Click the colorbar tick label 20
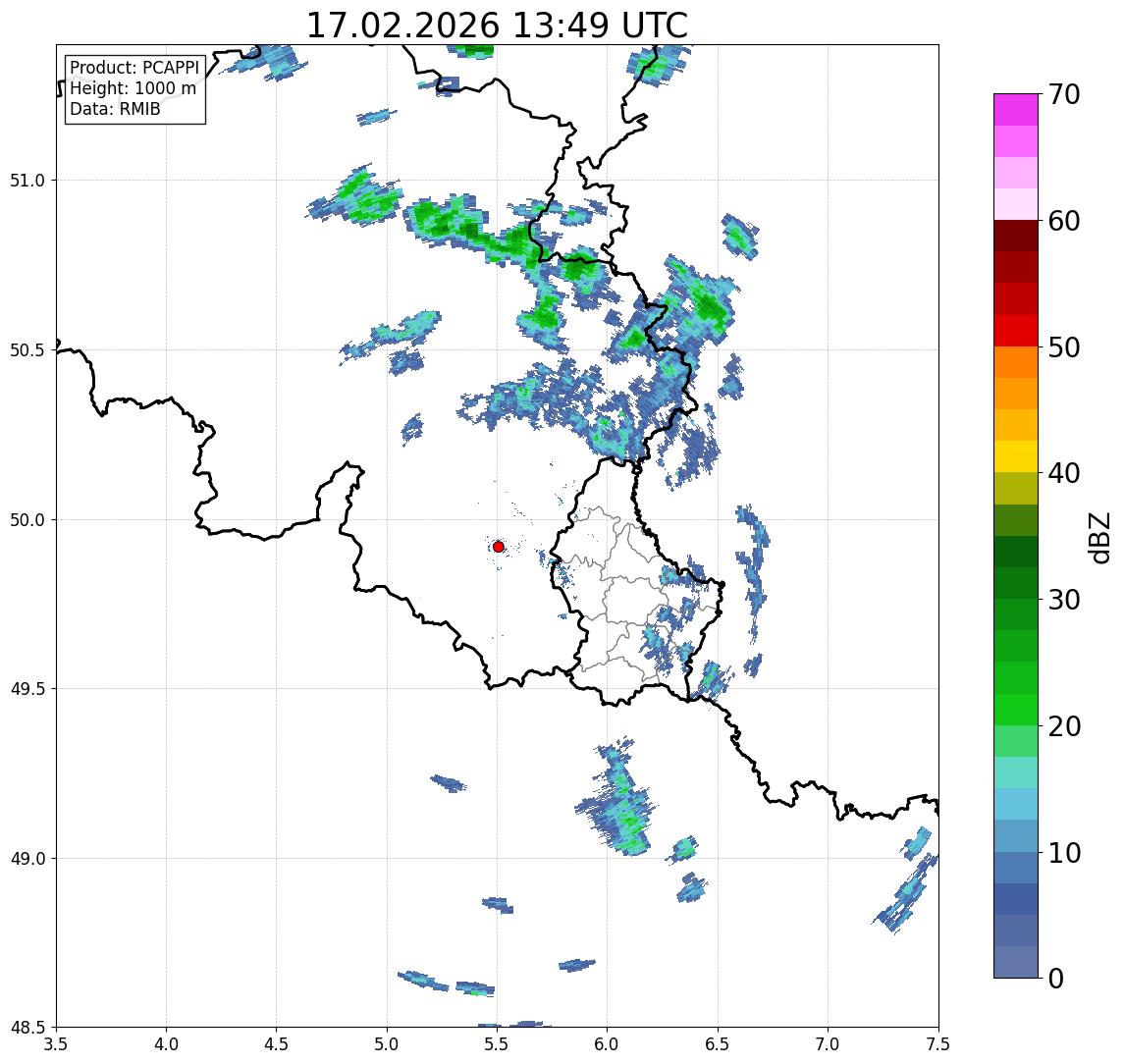Viewport: 1124px width, 1064px height. coord(1064,726)
